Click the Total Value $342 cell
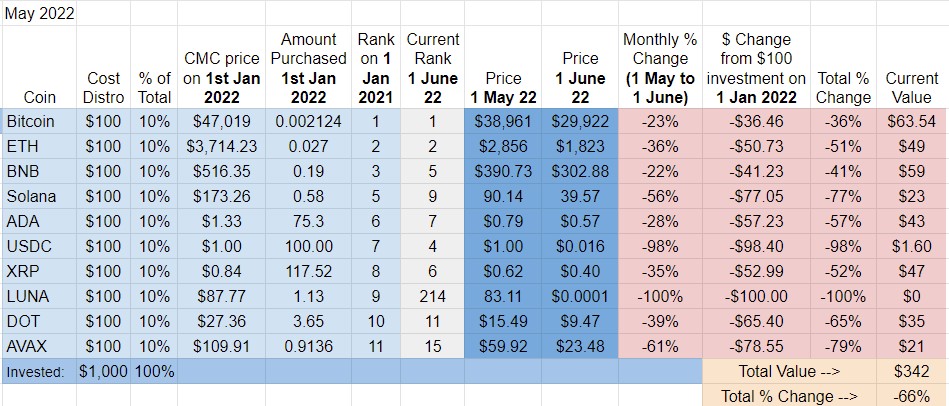 click(x=912, y=371)
